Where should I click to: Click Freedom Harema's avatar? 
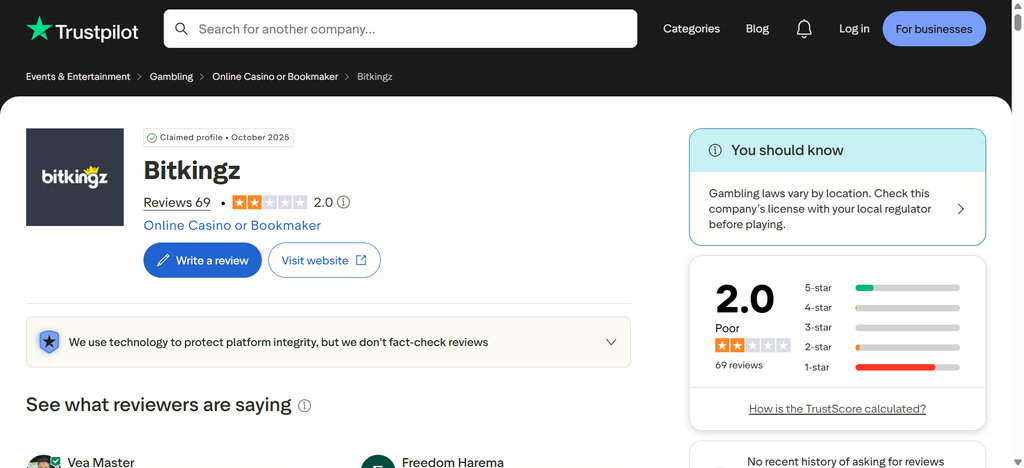378,461
